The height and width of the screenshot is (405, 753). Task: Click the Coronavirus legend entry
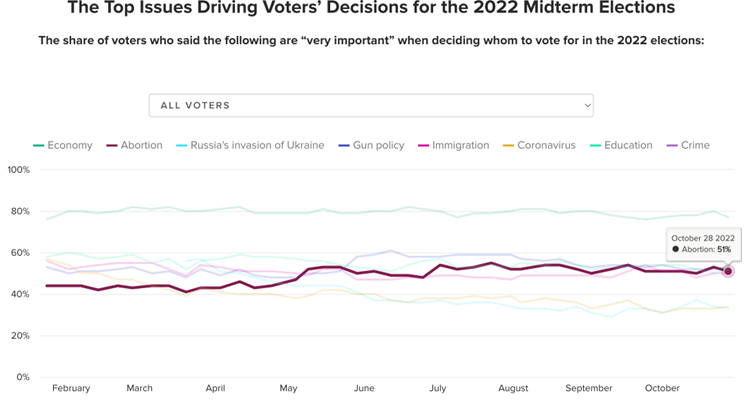(539, 145)
